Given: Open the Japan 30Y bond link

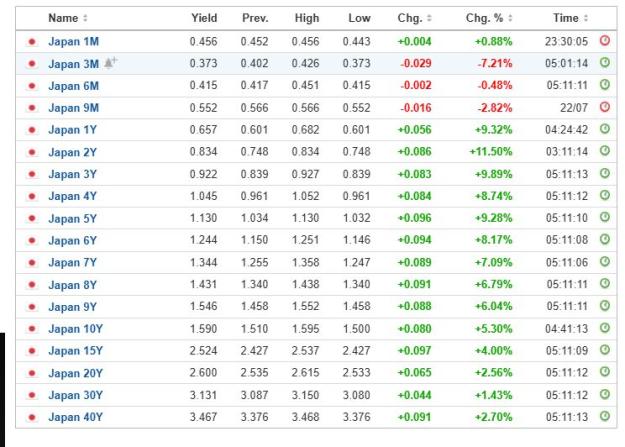Looking at the screenshot, I should click(x=75, y=395).
